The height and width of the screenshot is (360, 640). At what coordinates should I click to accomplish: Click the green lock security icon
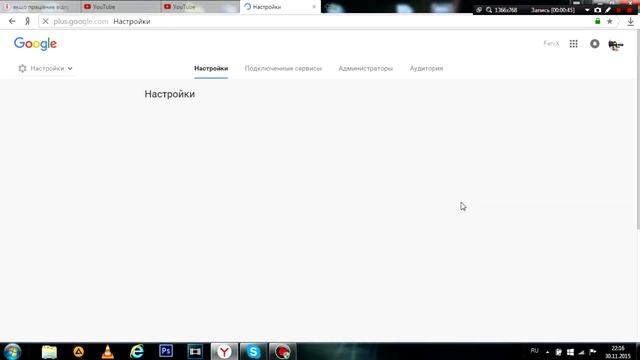click(x=598, y=21)
